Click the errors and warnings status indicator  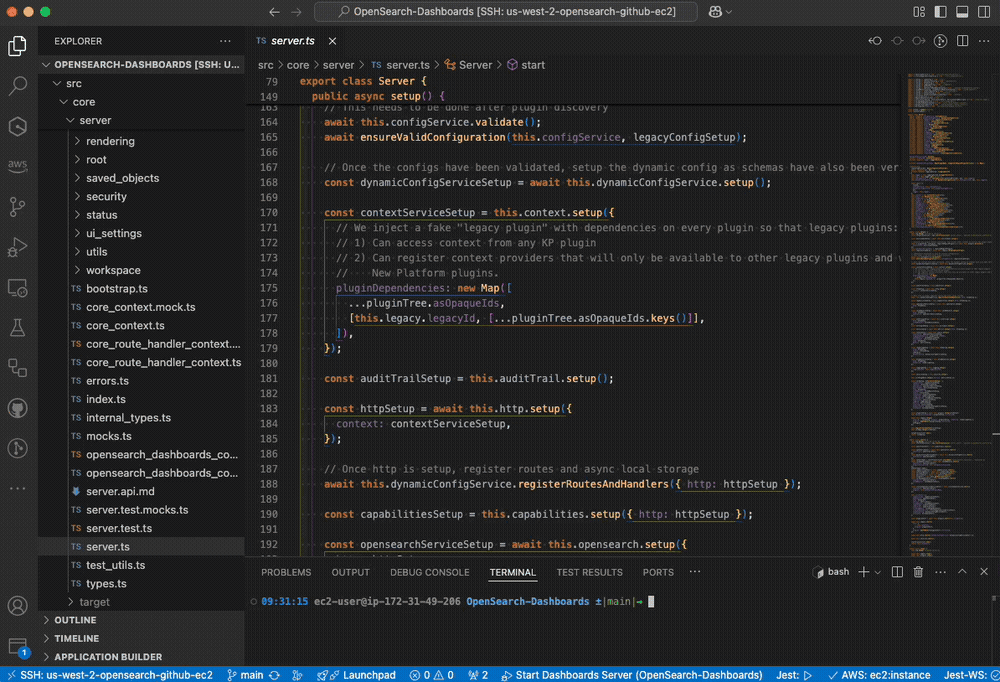pyautogui.click(x=432, y=675)
